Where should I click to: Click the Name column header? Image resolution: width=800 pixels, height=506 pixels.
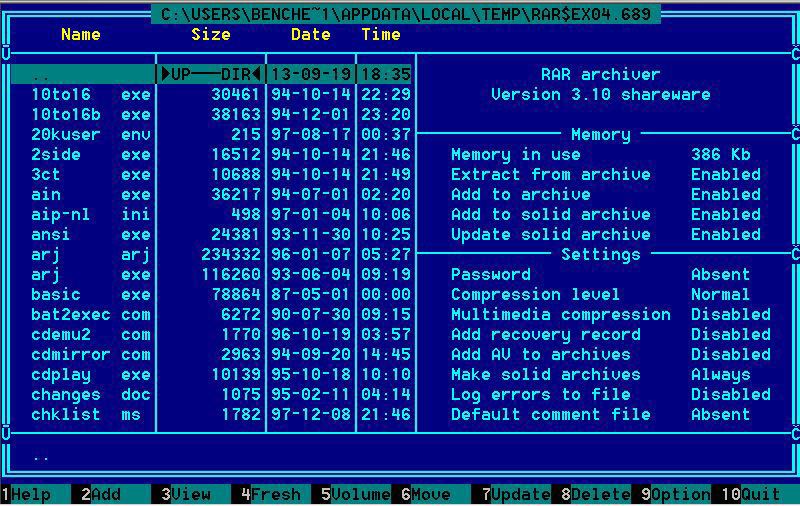click(x=81, y=35)
